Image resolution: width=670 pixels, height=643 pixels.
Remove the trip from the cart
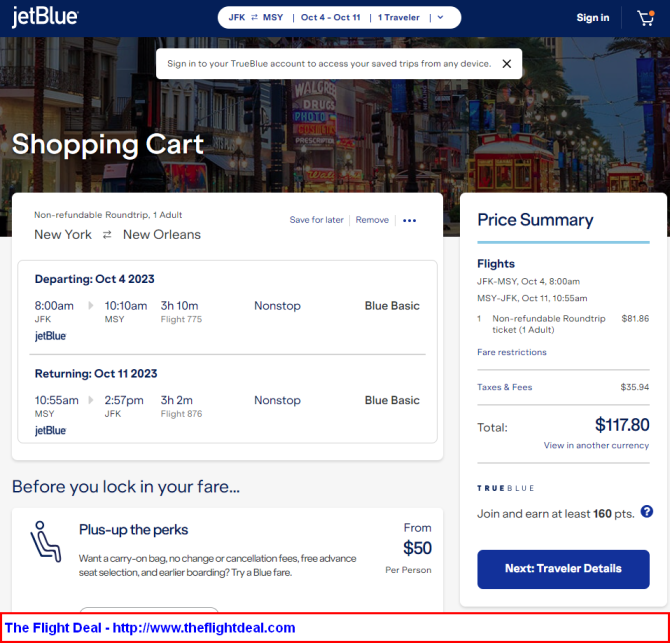click(372, 220)
